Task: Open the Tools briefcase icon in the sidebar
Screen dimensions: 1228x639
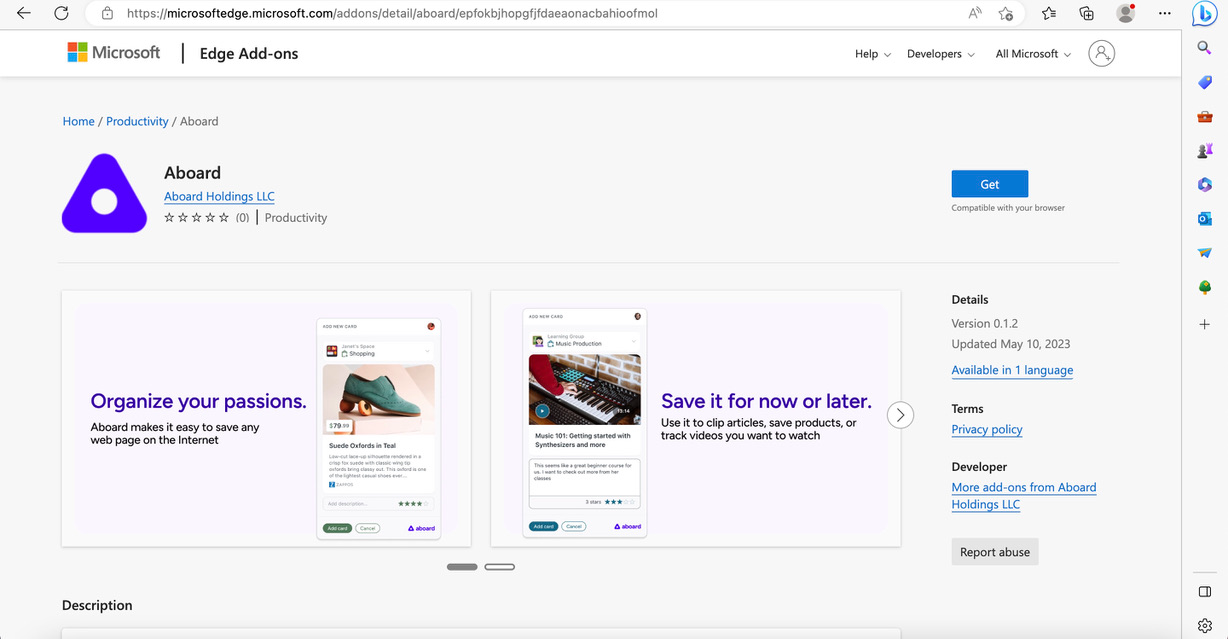Action: click(1205, 117)
